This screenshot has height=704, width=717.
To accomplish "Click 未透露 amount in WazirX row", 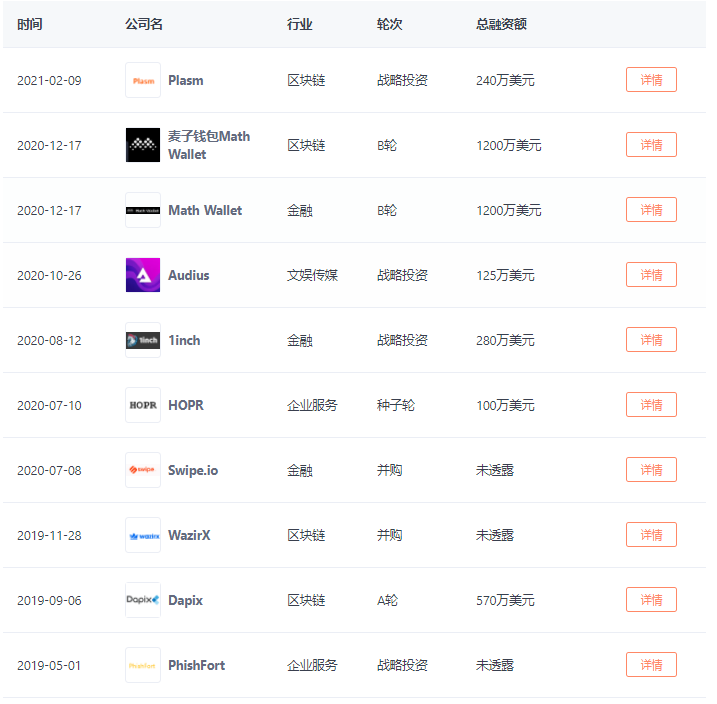I will [x=495, y=535].
